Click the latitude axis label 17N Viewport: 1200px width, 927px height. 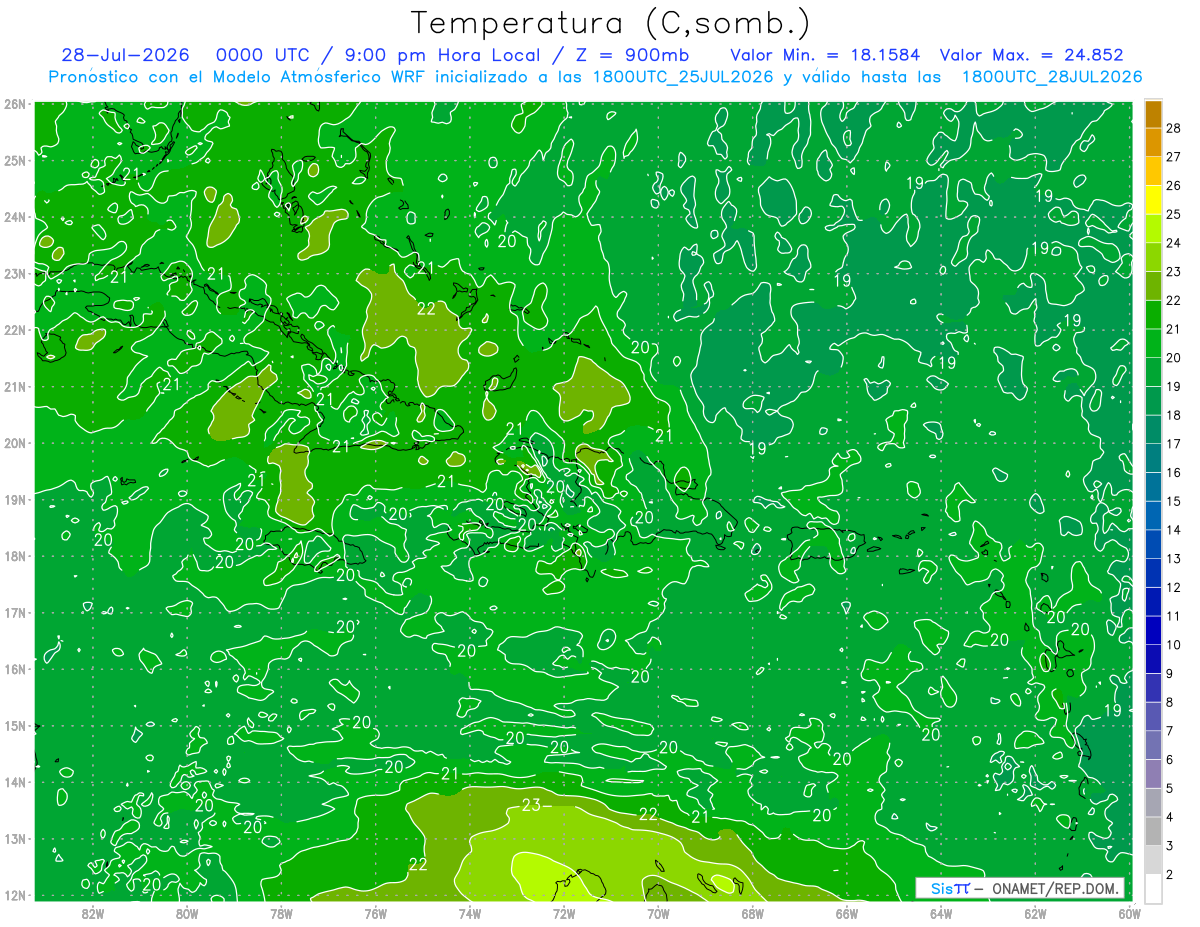click(15, 612)
